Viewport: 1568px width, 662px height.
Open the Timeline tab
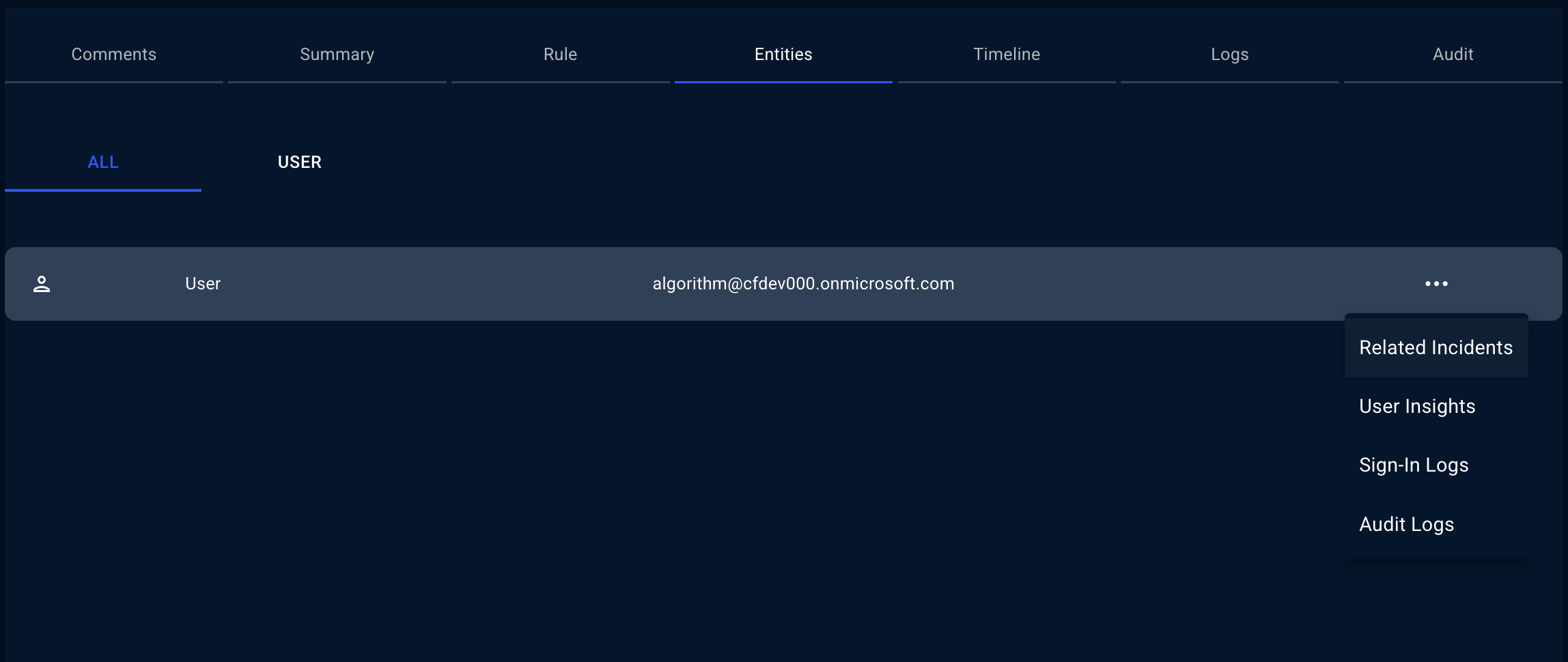(x=1006, y=55)
